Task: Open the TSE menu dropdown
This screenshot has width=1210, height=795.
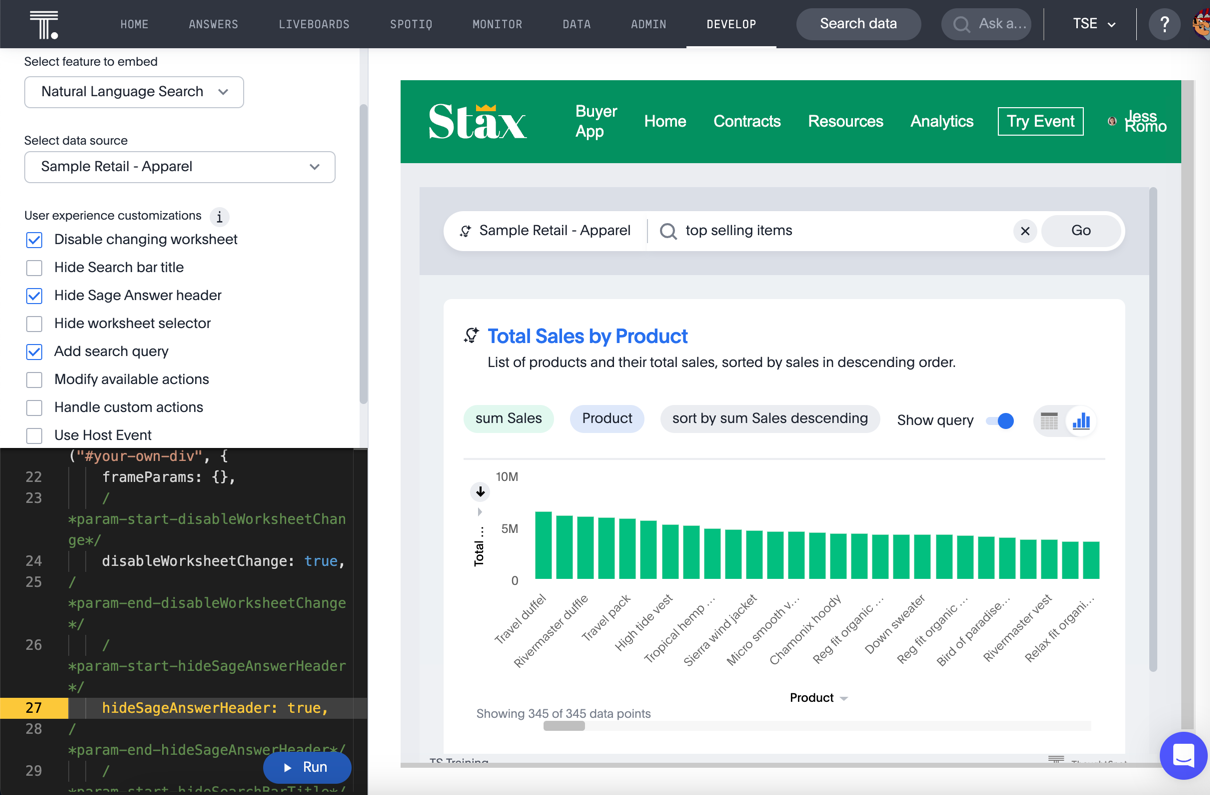Action: pos(1094,24)
